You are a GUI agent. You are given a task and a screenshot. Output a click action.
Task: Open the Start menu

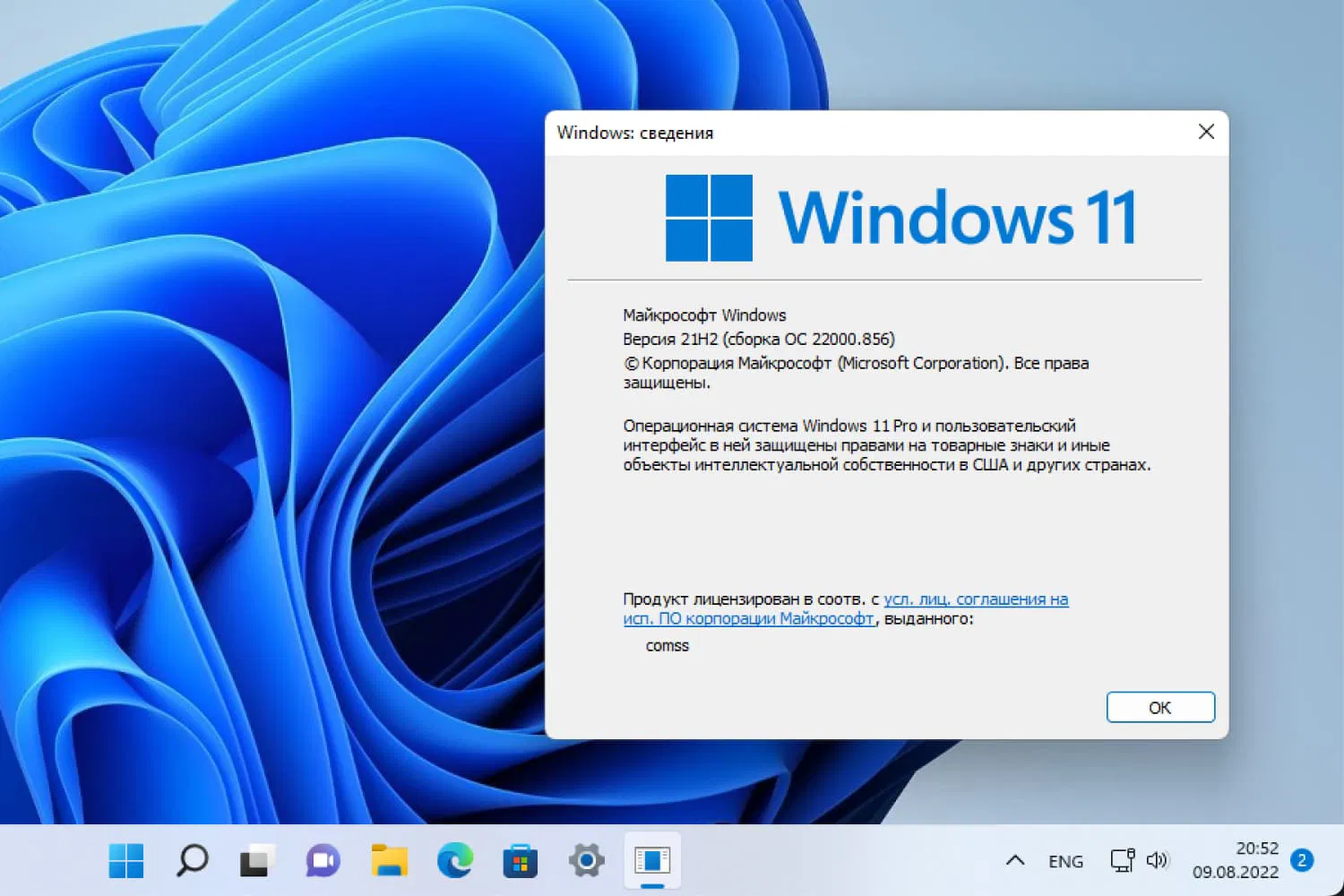point(125,860)
